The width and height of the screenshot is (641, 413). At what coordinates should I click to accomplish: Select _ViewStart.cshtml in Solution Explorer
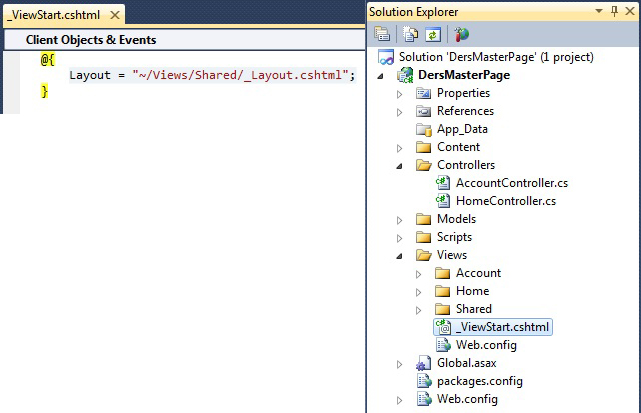[x=502, y=327]
